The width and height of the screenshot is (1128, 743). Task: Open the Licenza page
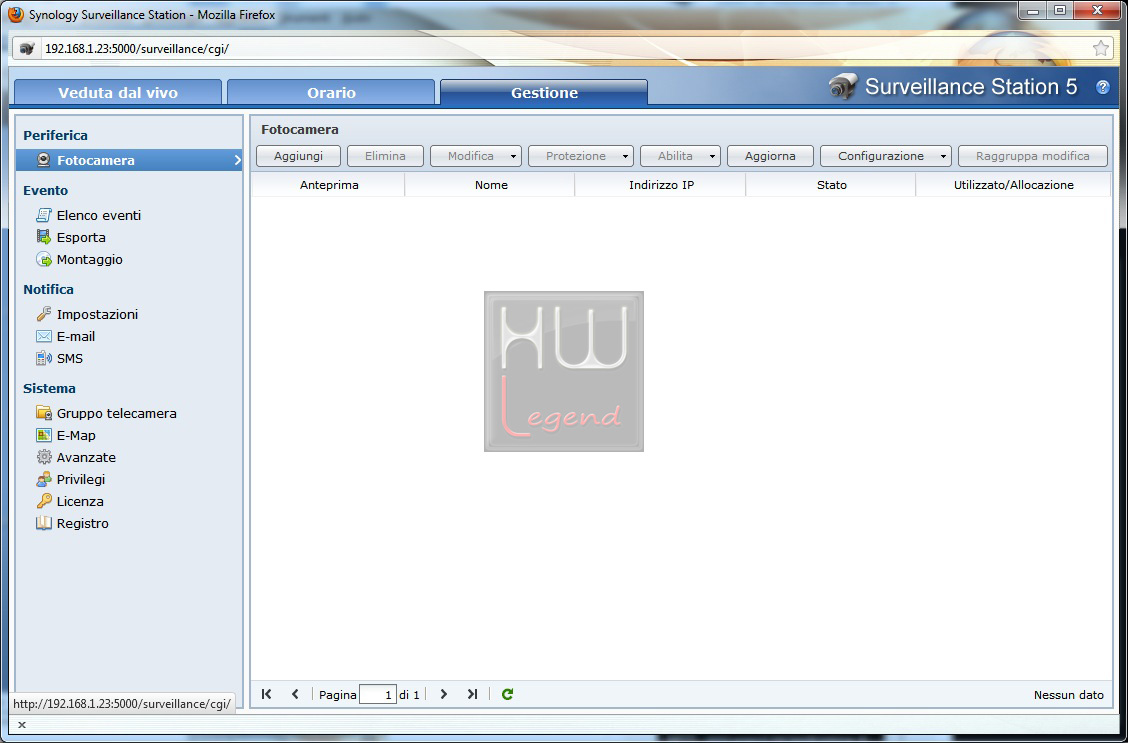[80, 501]
